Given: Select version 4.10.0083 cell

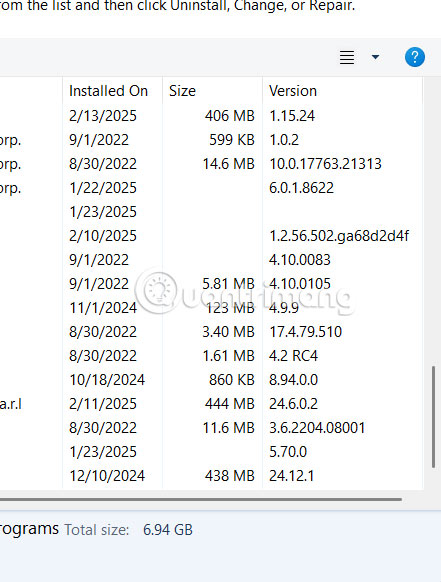Looking at the screenshot, I should 300,260.
